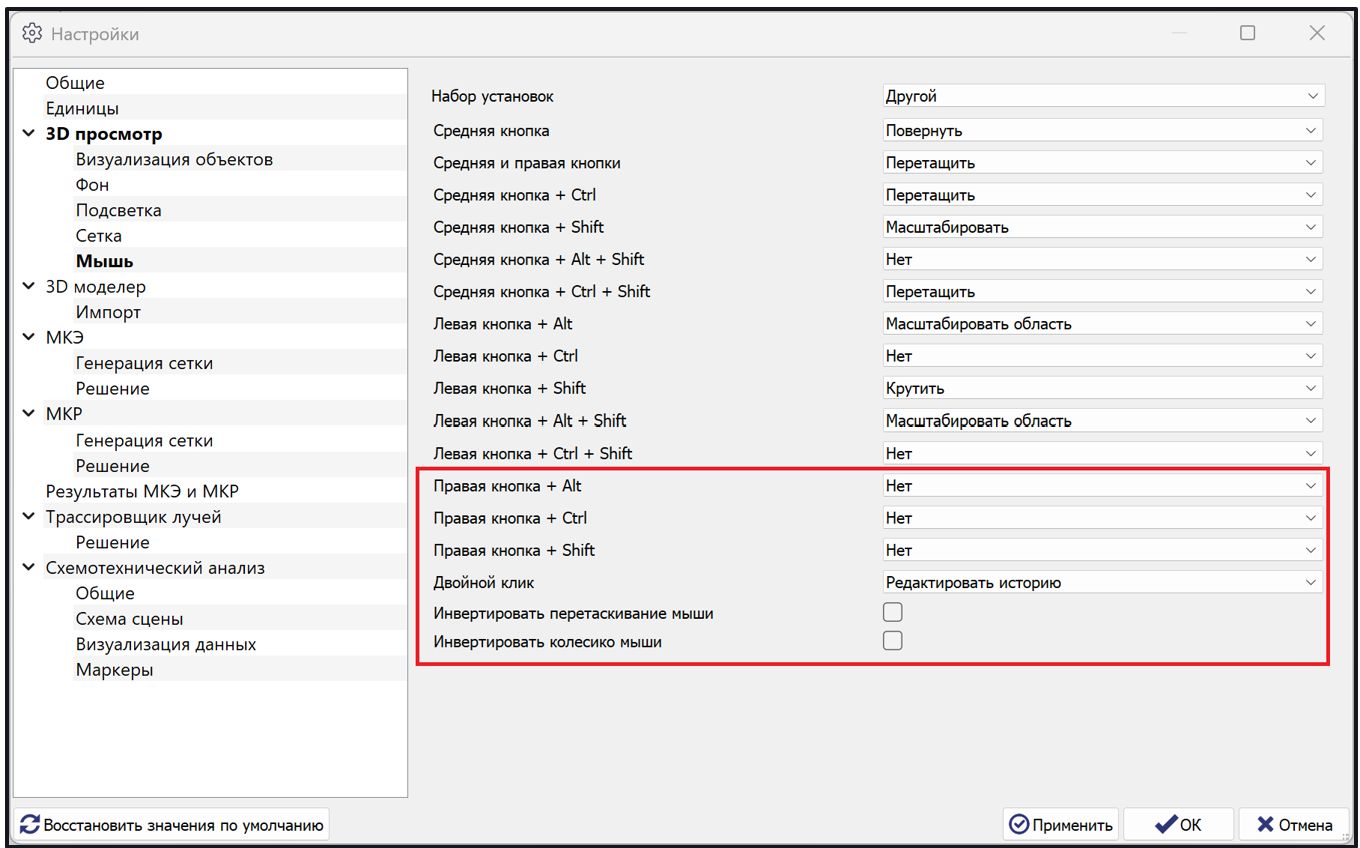Click the Настройки gear icon in title bar
This screenshot has height=848, width=1360.
click(32, 34)
